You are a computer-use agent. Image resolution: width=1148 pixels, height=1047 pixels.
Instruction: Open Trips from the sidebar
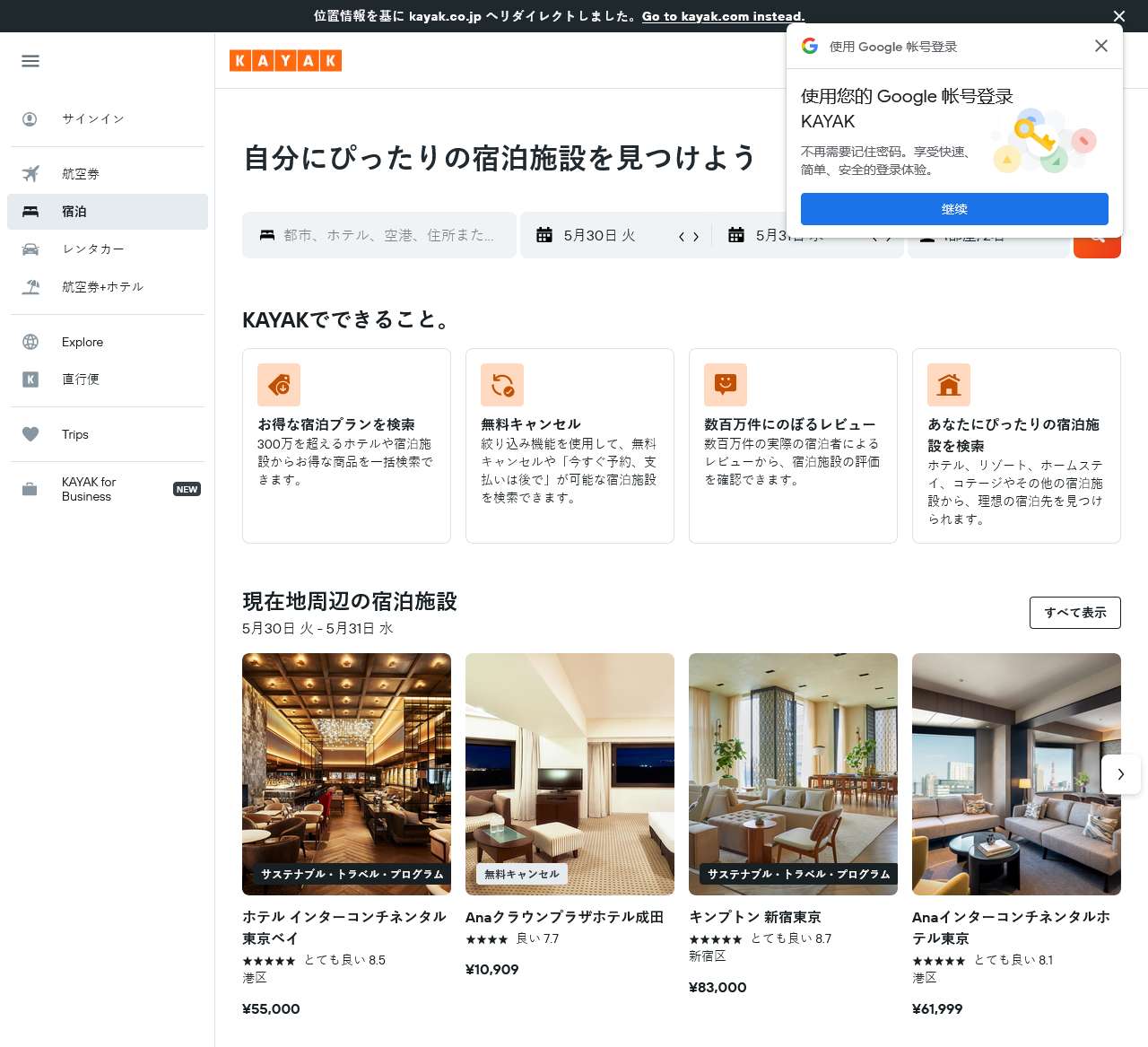[x=108, y=434]
